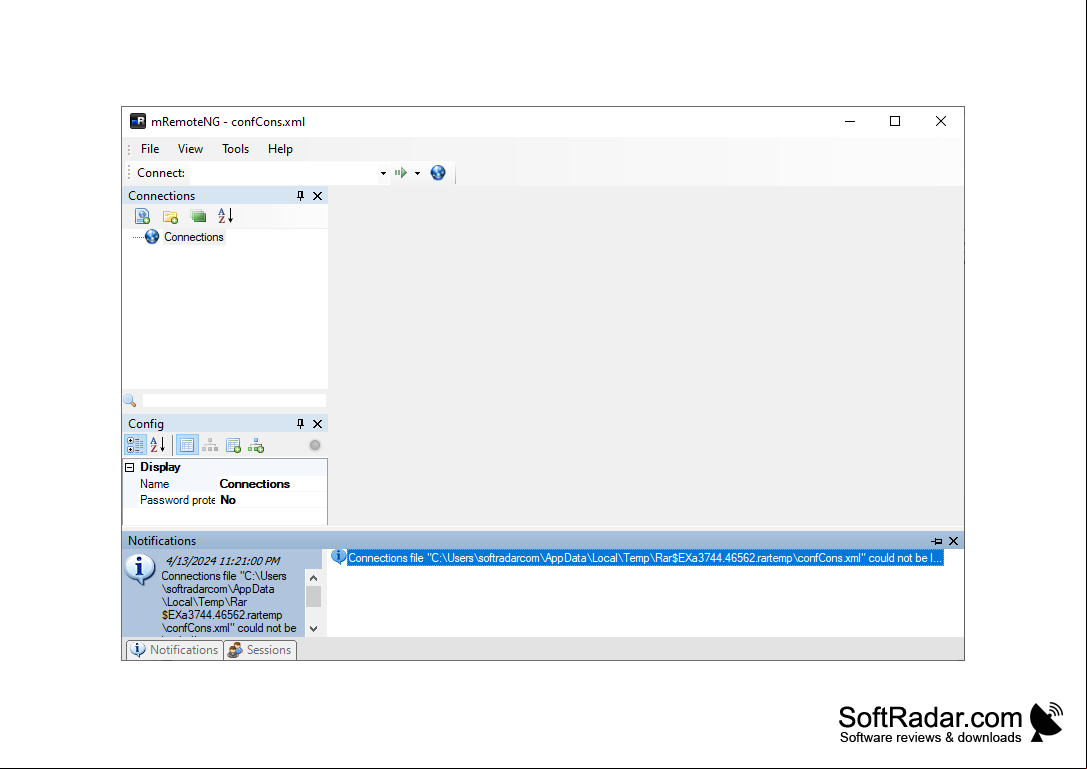Viewport: 1087px width, 769px height.
Task: Click the search field below the connections tree
Action: pos(234,400)
